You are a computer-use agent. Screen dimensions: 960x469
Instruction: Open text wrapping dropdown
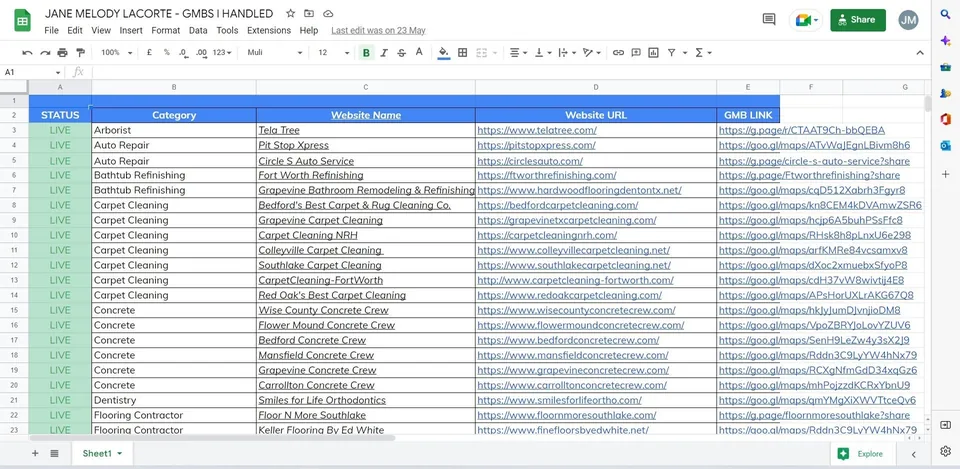coord(568,53)
